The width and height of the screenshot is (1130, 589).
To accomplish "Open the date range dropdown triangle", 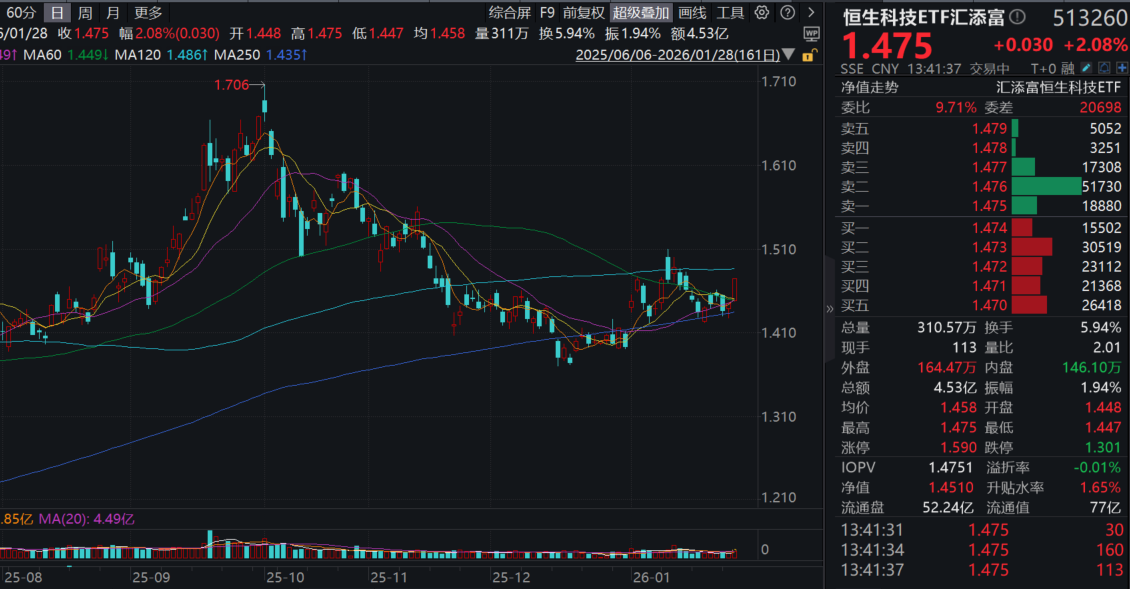I will coord(792,55).
